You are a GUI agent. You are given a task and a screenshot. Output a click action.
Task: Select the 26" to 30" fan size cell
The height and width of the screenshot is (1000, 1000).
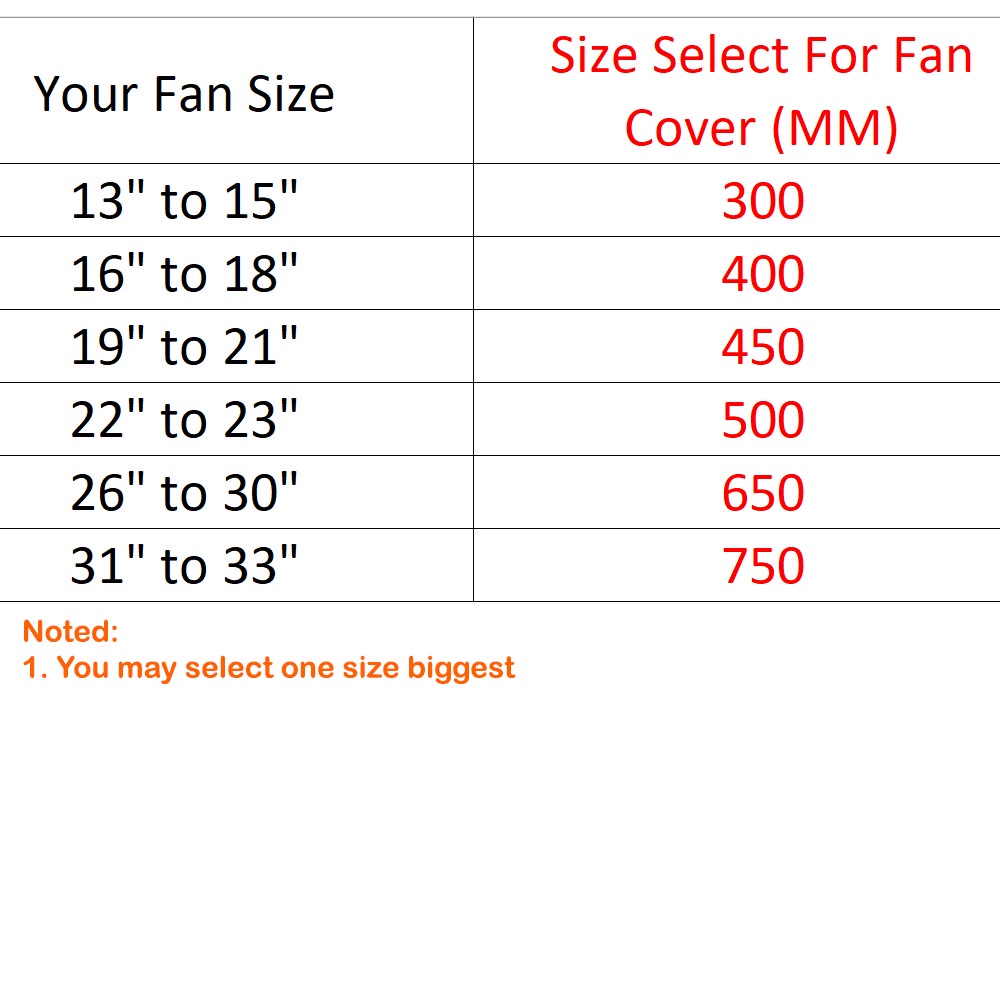pos(184,493)
